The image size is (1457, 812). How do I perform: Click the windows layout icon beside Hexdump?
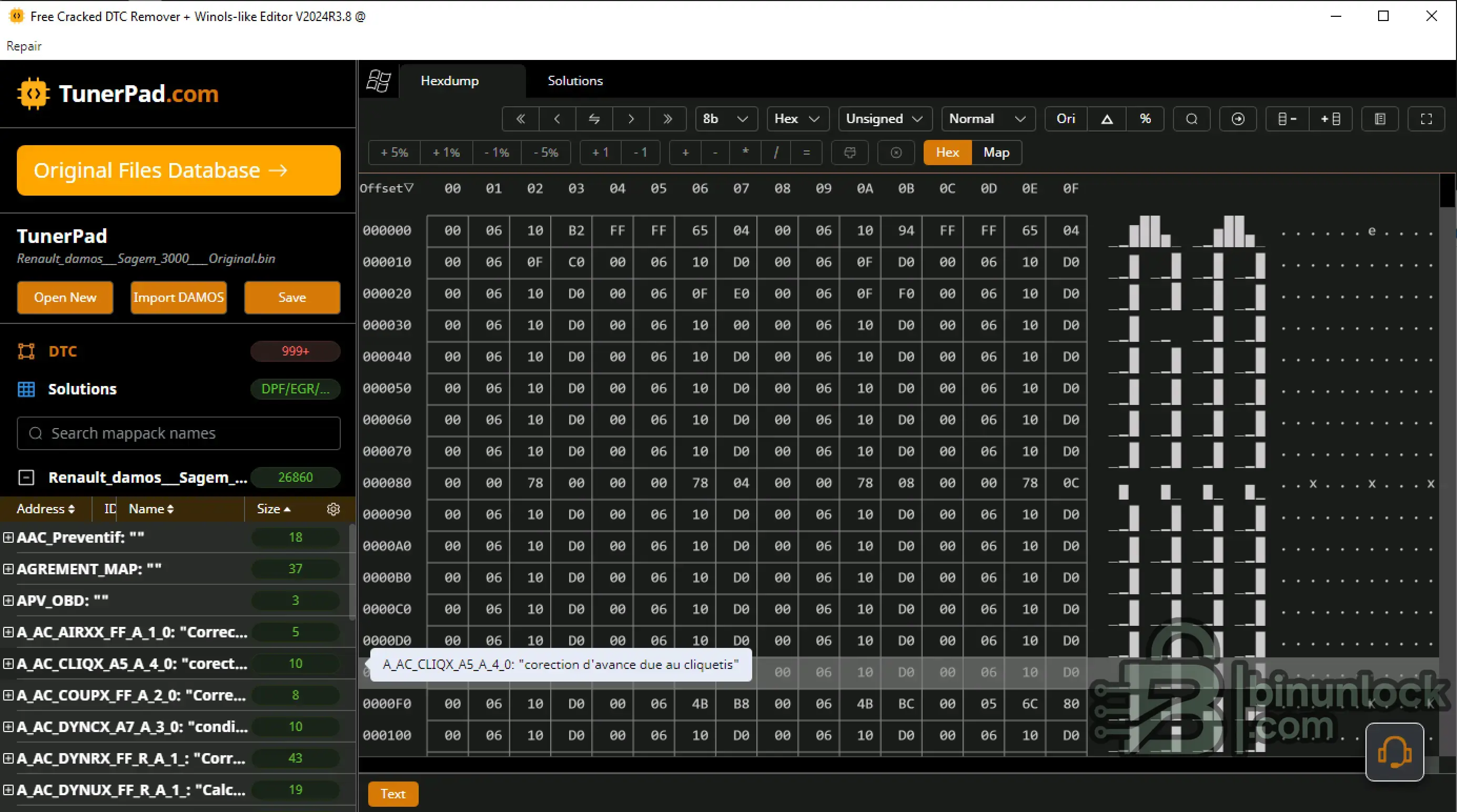(378, 81)
